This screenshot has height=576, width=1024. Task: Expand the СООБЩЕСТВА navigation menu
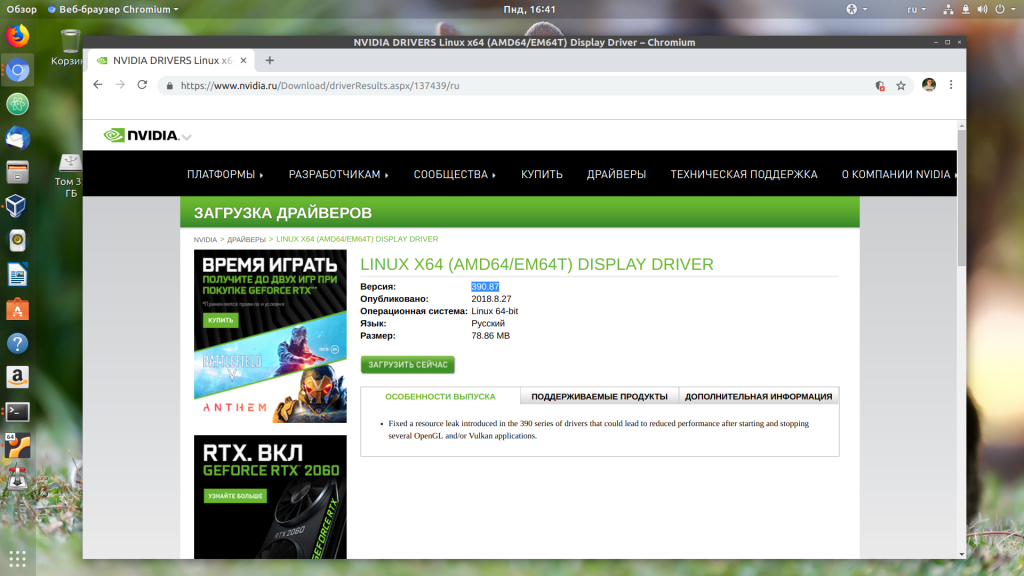pyautogui.click(x=455, y=174)
